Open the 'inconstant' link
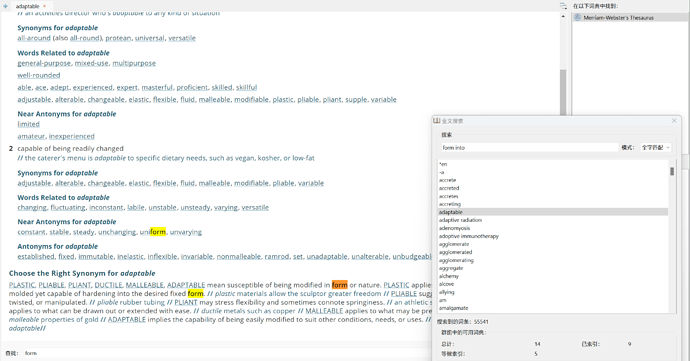Viewport: 690px width, 361px height. click(x=106, y=207)
